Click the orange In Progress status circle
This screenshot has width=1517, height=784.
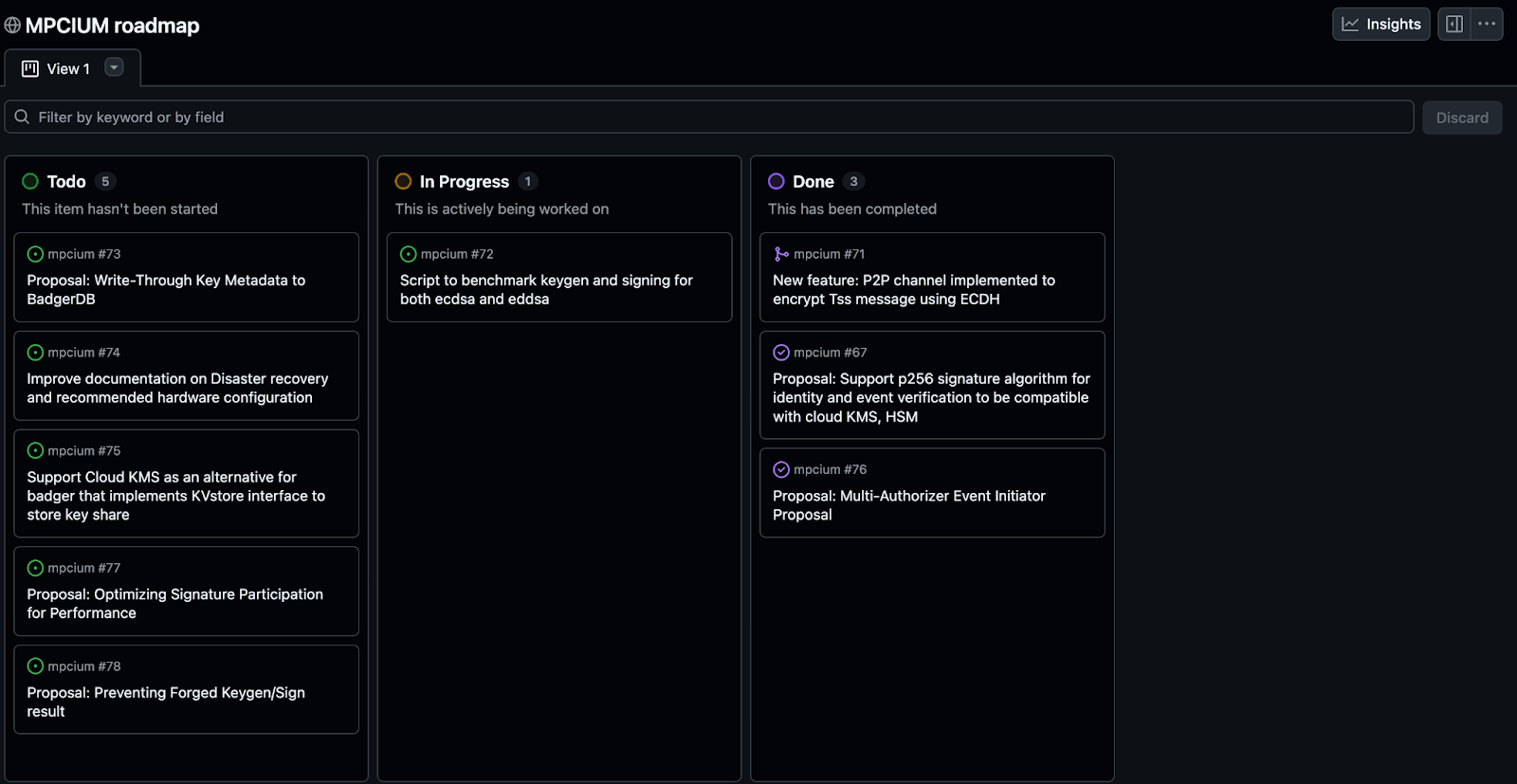coord(403,181)
